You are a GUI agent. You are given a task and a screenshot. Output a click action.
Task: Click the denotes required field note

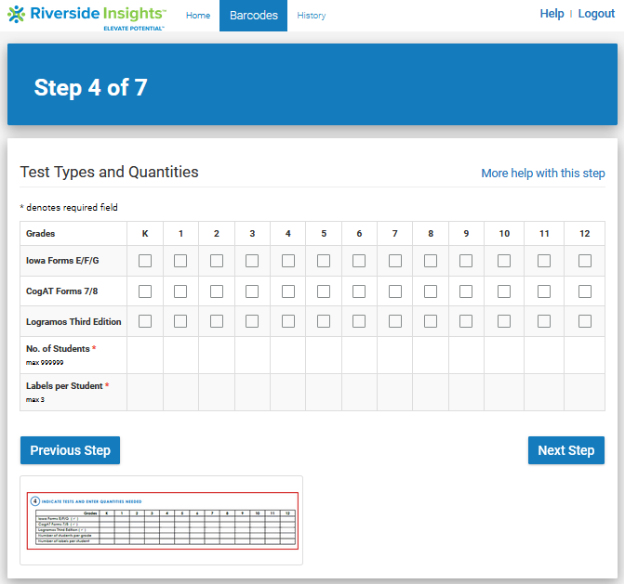click(x=69, y=207)
